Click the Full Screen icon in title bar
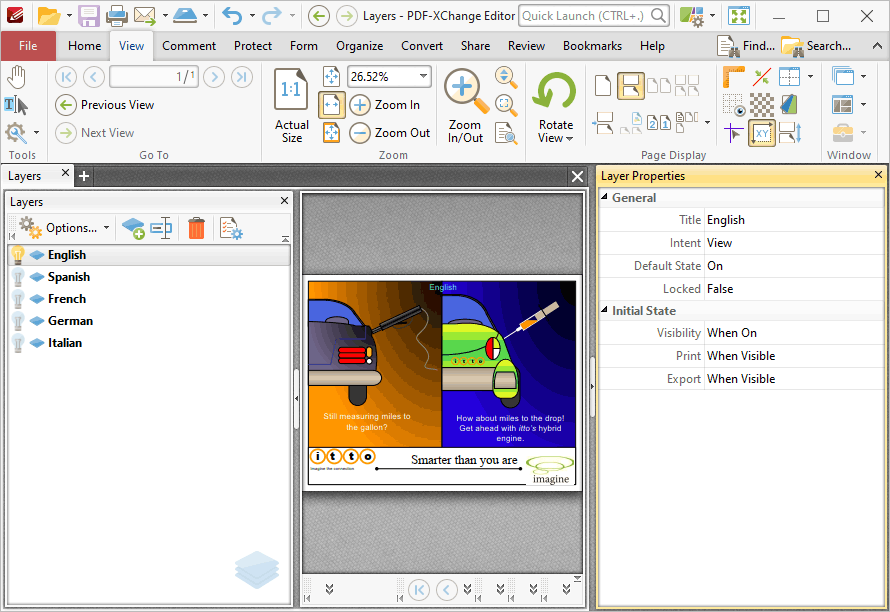The image size is (890, 612). click(739, 16)
